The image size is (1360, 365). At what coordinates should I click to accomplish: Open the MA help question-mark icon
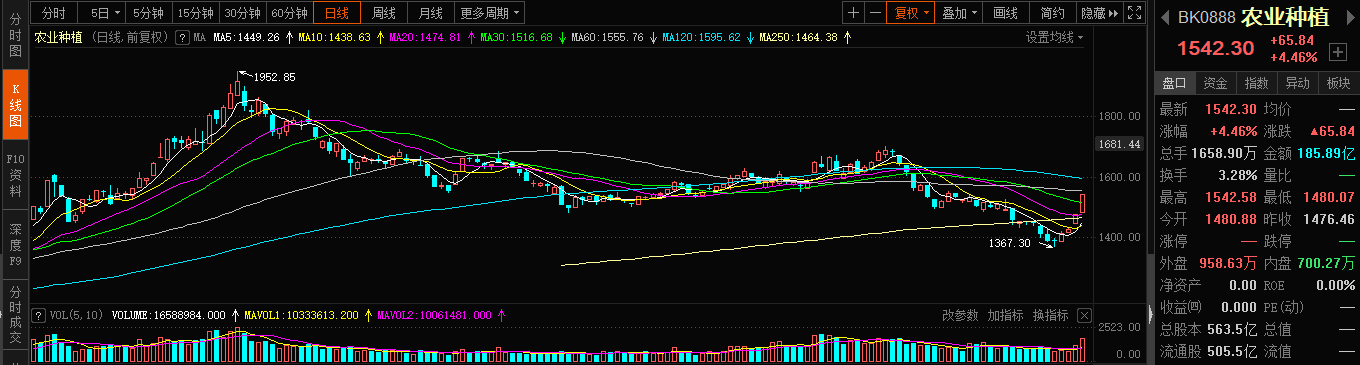coord(183,37)
